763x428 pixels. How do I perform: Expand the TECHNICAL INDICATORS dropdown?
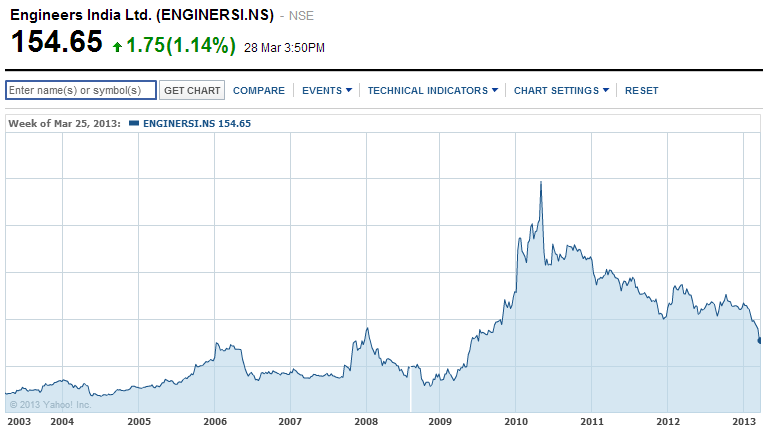[433, 90]
